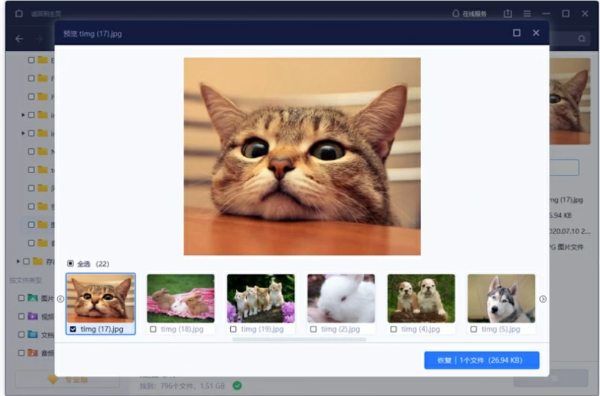Screen dimensions: 600x396
Task: Expand the fifth folder tree arrow
Action: tap(23, 133)
